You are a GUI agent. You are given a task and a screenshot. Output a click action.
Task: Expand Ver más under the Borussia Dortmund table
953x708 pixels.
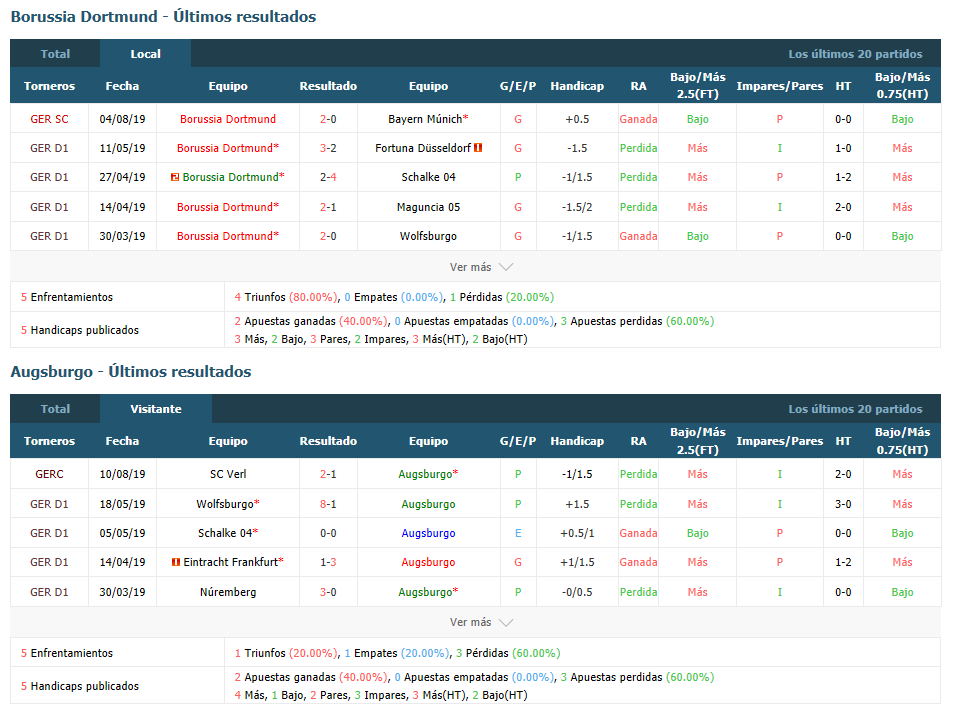click(481, 267)
